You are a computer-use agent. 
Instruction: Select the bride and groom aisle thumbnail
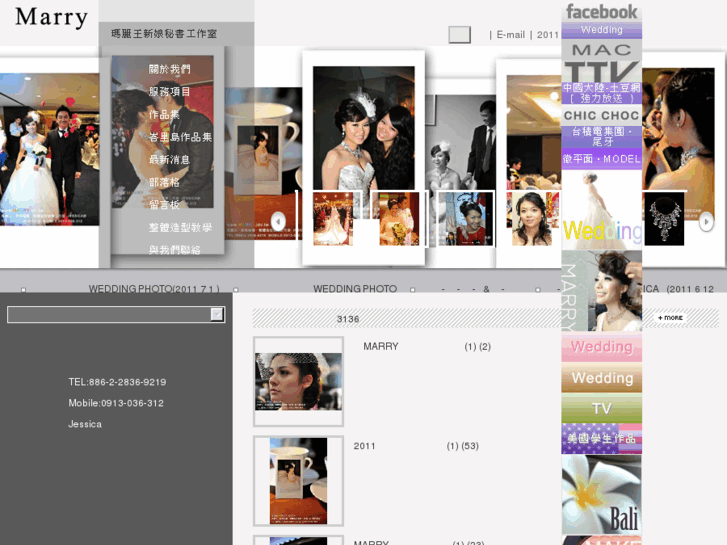(333, 218)
